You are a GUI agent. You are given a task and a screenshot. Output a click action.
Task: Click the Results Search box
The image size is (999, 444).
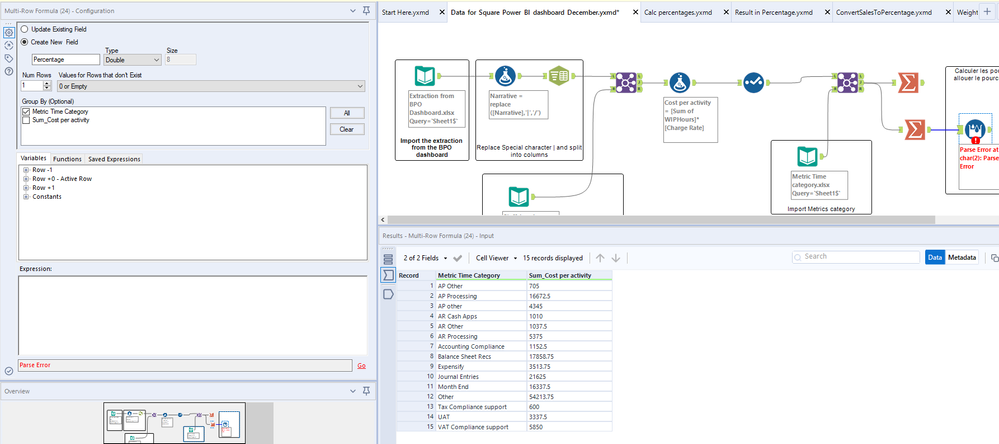pyautogui.click(x=856, y=257)
